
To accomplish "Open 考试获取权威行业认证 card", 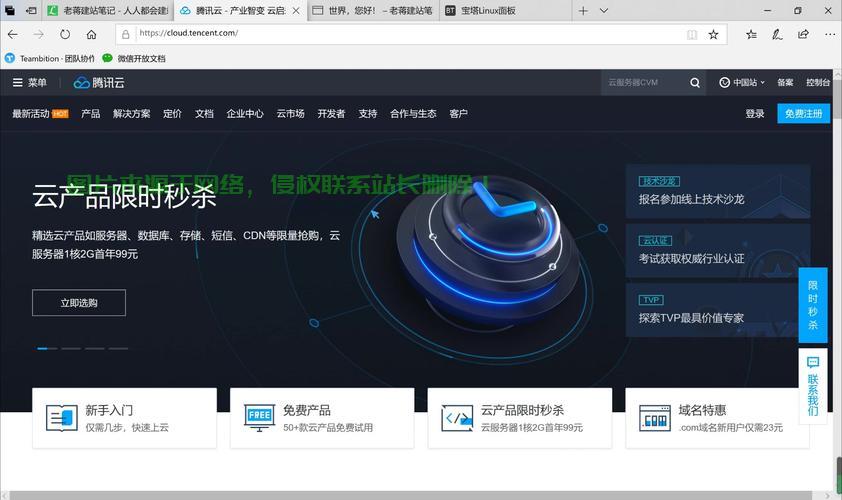I will tap(718, 250).
